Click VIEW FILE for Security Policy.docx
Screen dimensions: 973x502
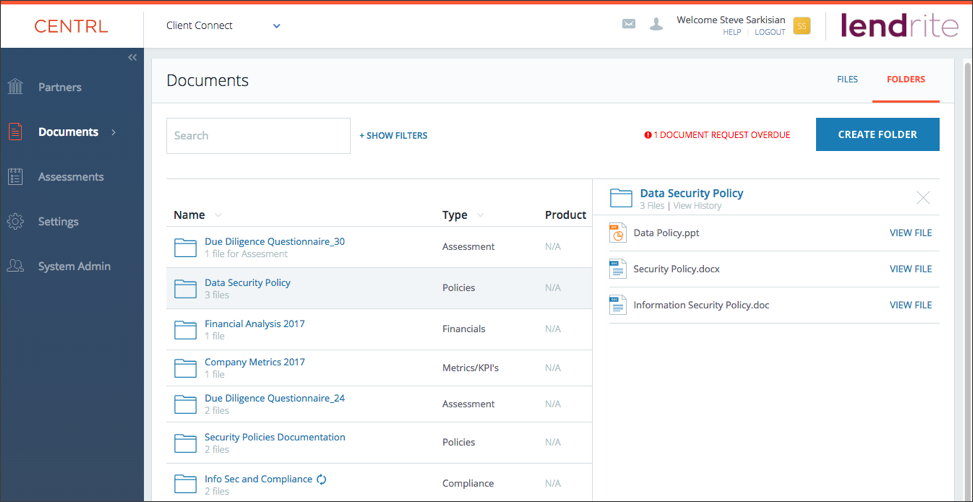(x=911, y=269)
